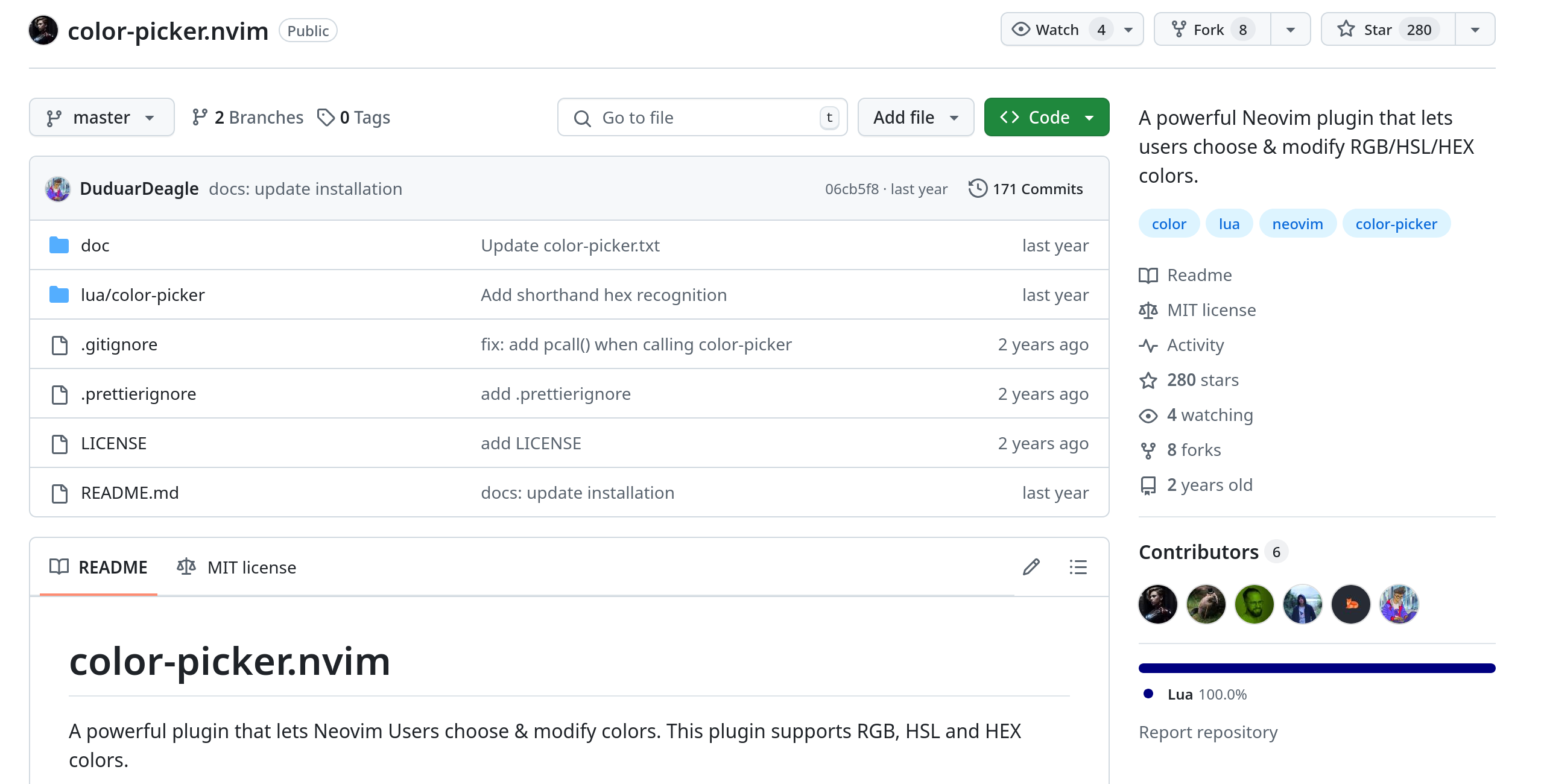This screenshot has height=784, width=1544.
Task: Click the README.md file icon
Action: point(59,493)
